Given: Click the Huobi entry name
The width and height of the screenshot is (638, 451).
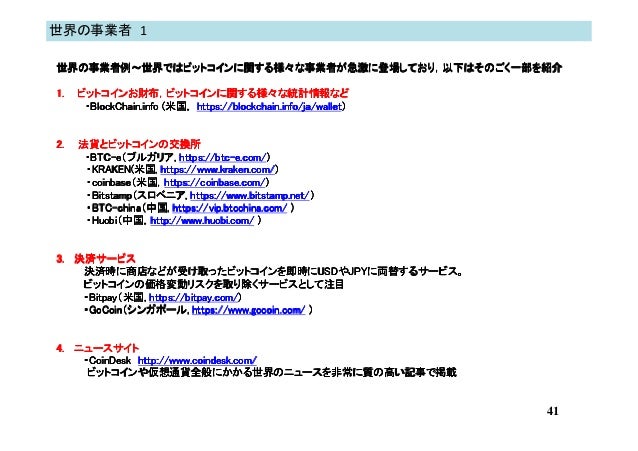Looking at the screenshot, I should pos(104,221).
